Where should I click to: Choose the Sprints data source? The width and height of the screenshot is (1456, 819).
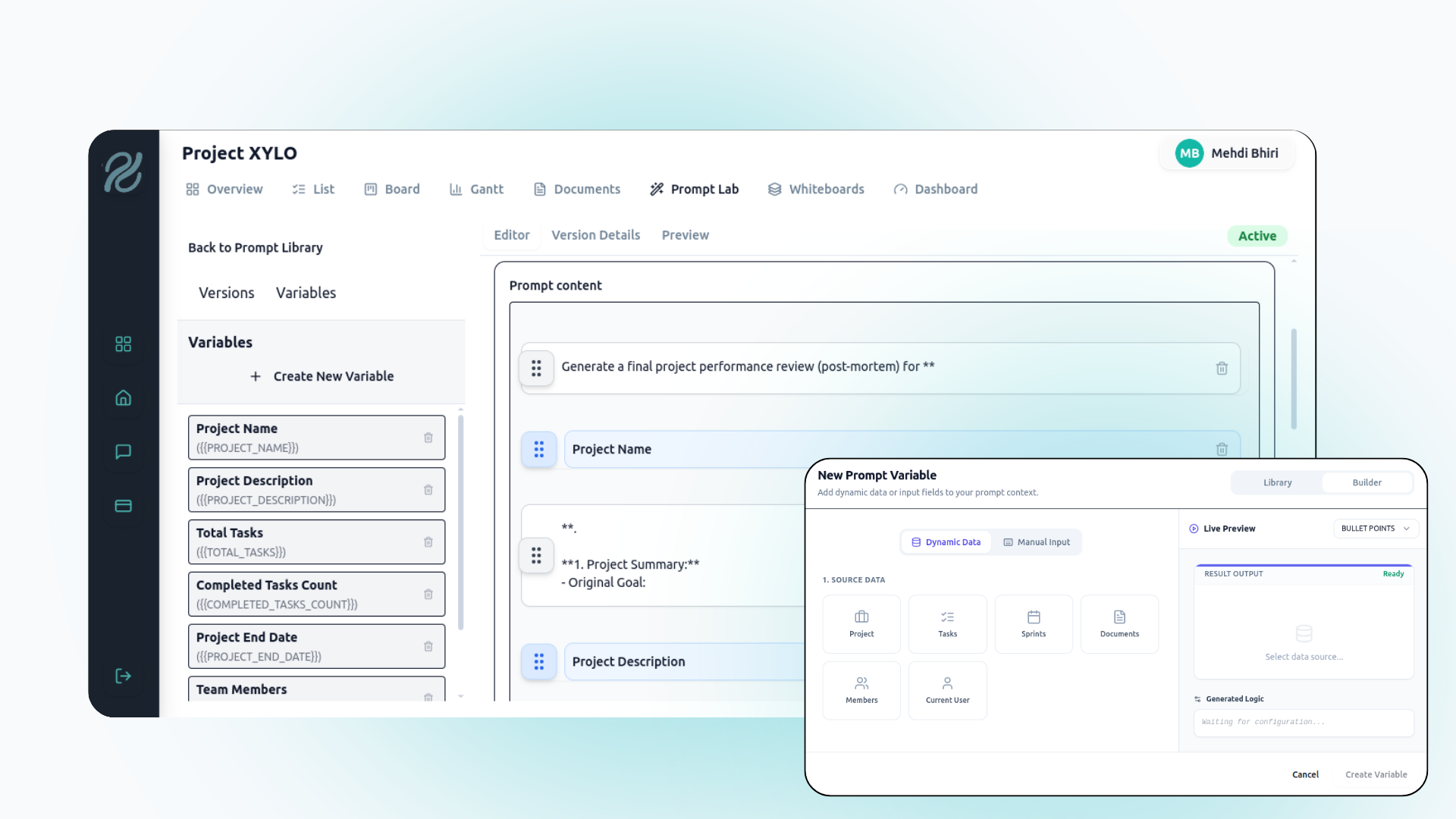(1033, 623)
